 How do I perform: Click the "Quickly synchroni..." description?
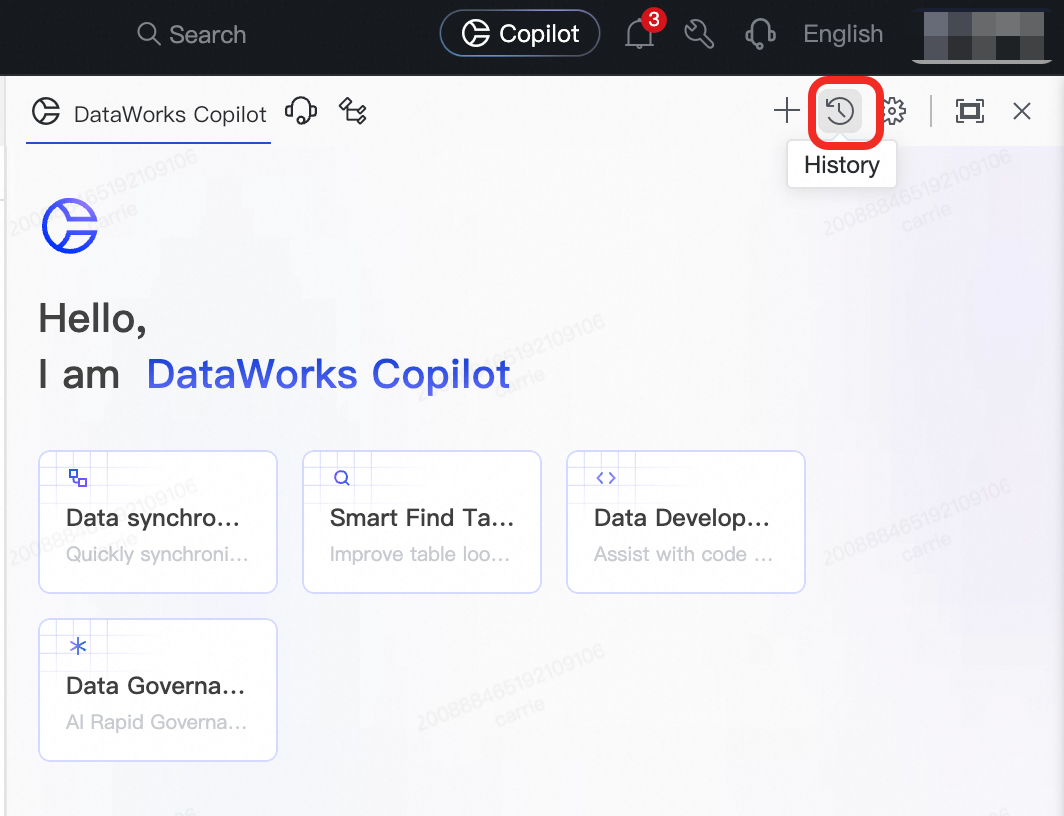[x=157, y=554]
